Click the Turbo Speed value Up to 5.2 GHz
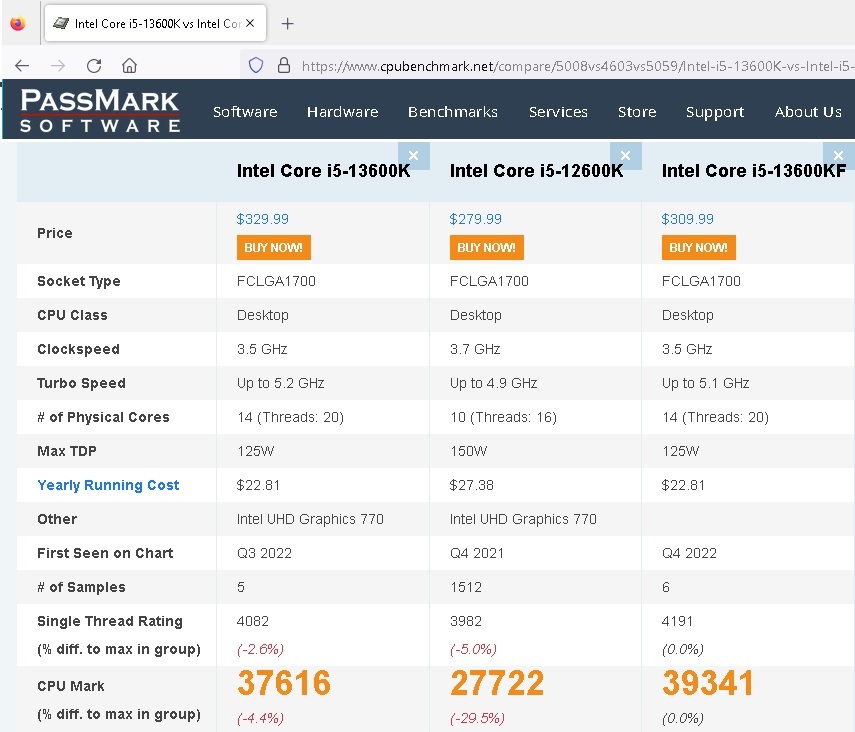855x732 pixels. 280,383
